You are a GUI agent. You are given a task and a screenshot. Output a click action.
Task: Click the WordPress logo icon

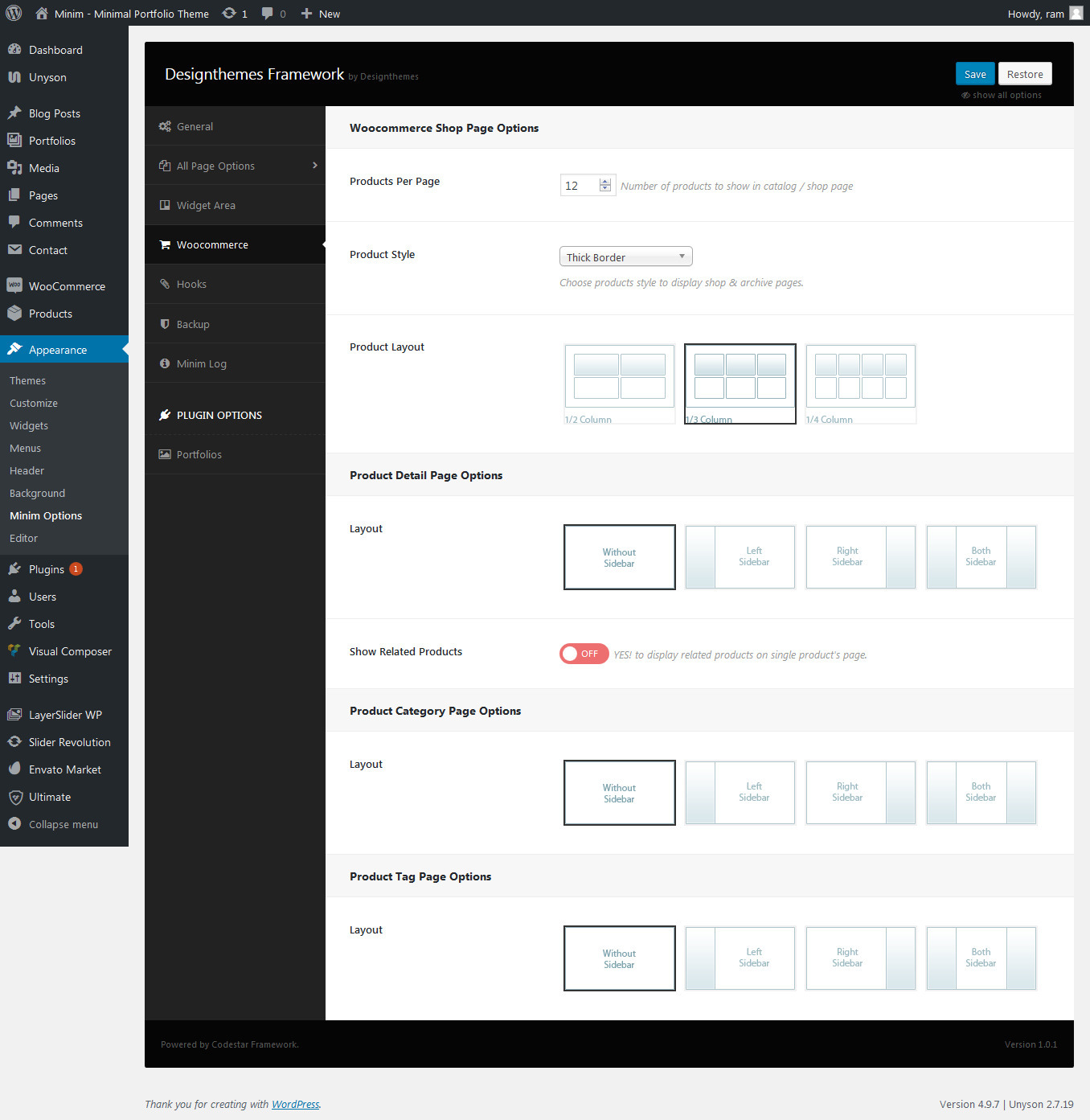click(x=14, y=13)
